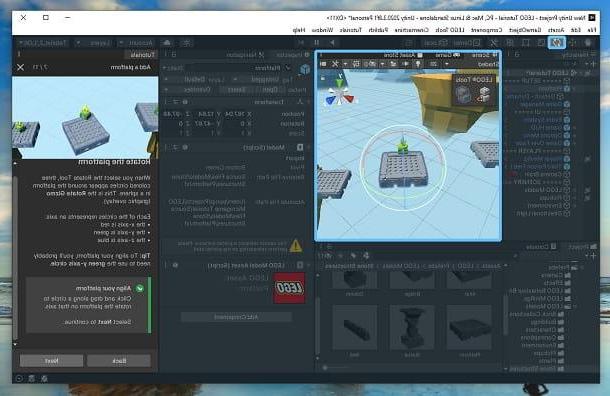Click the Add Component button
610x396 pixels.
(236, 317)
